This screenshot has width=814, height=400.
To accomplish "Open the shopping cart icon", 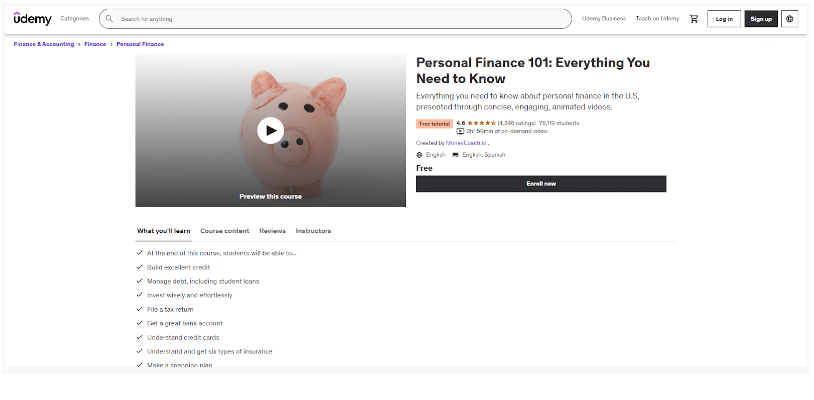I will pyautogui.click(x=694, y=19).
